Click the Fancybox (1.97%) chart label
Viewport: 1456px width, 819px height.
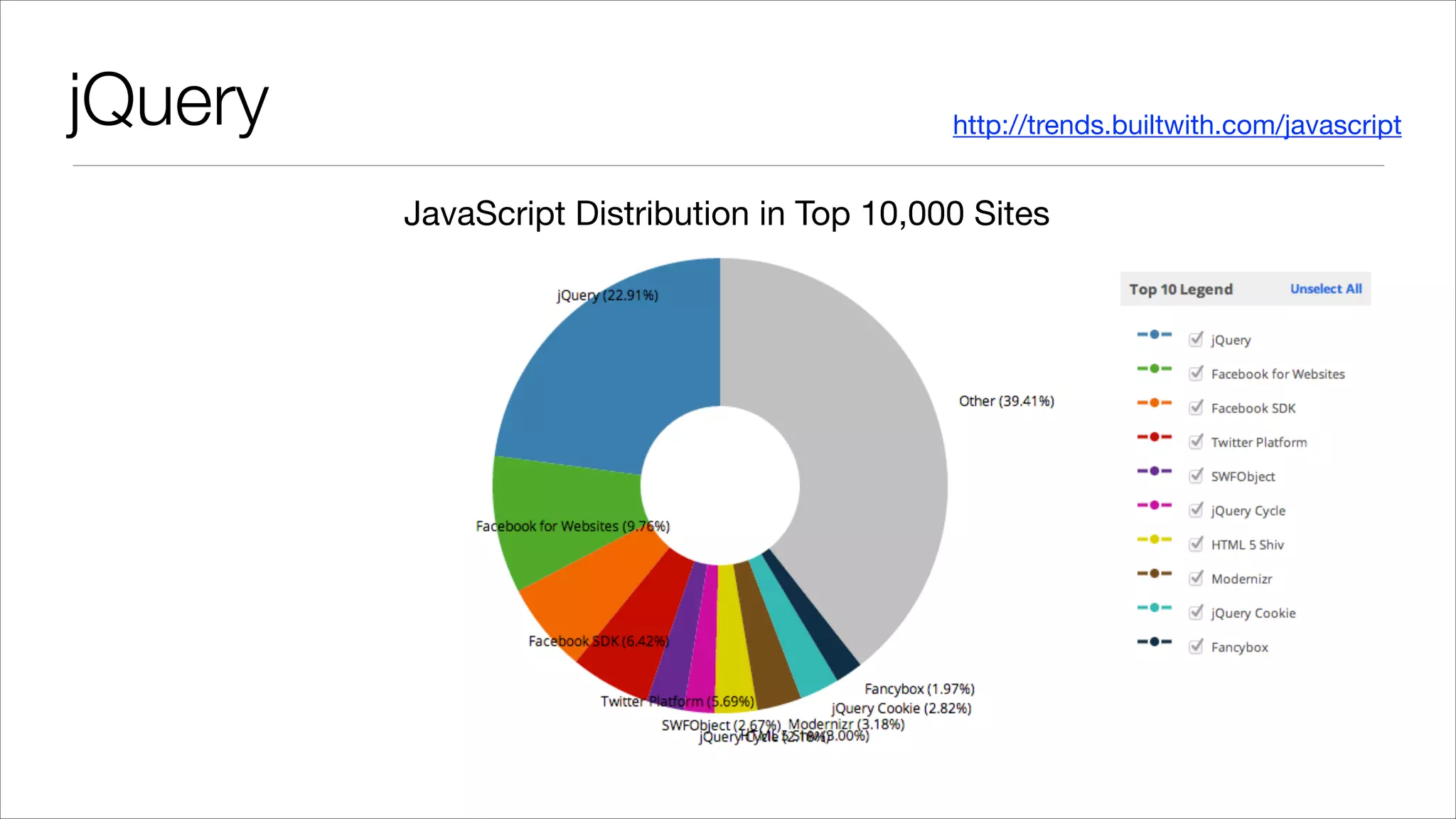919,689
